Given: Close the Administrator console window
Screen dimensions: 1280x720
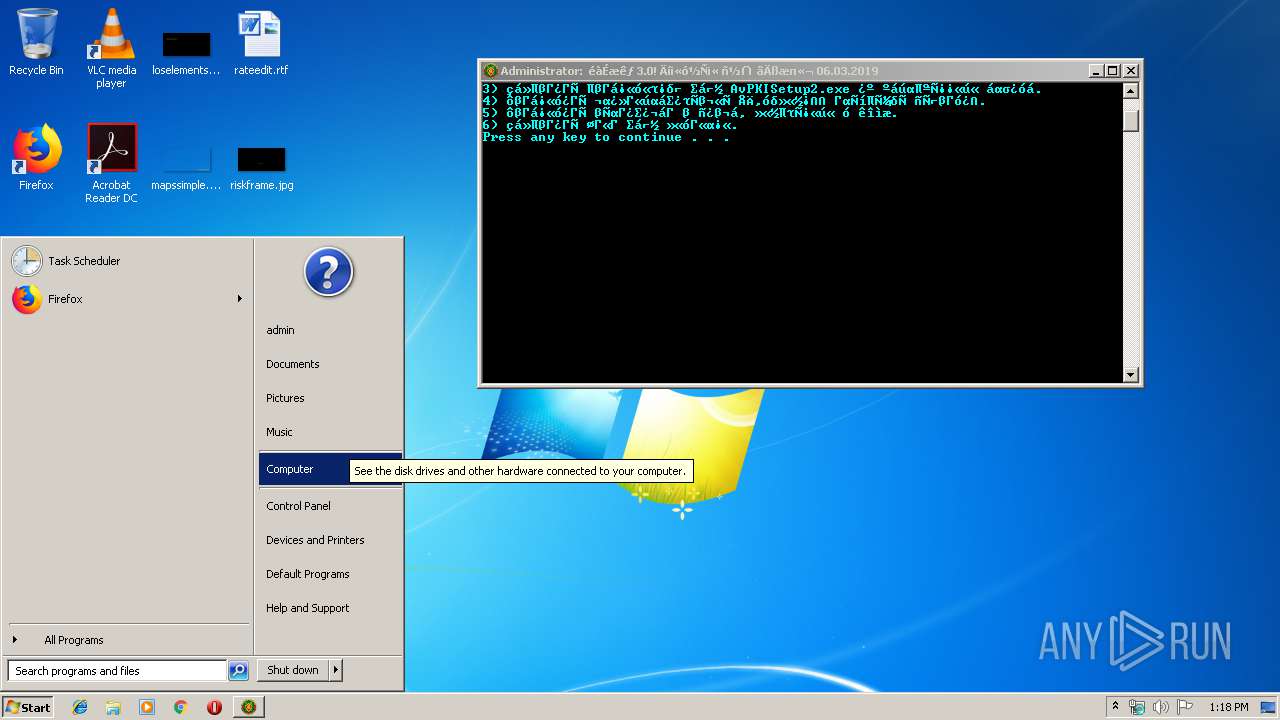Looking at the screenshot, I should 1130,71.
